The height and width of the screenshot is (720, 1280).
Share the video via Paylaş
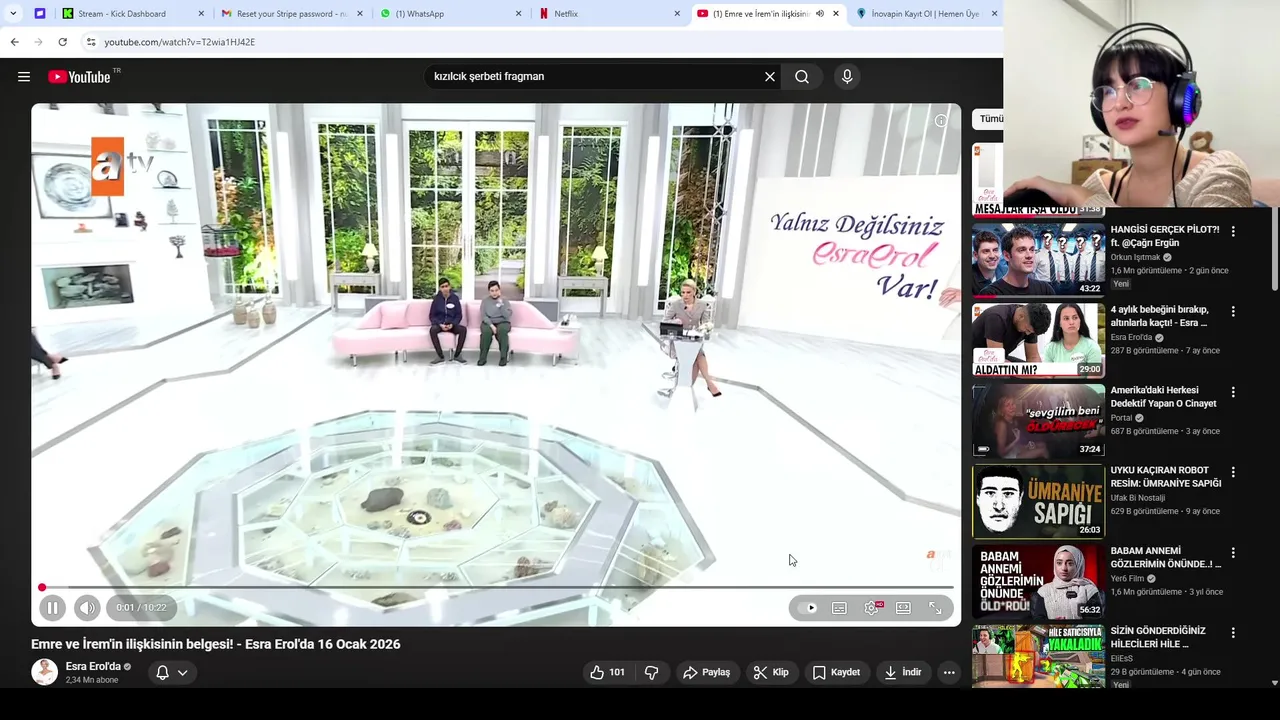(706, 673)
